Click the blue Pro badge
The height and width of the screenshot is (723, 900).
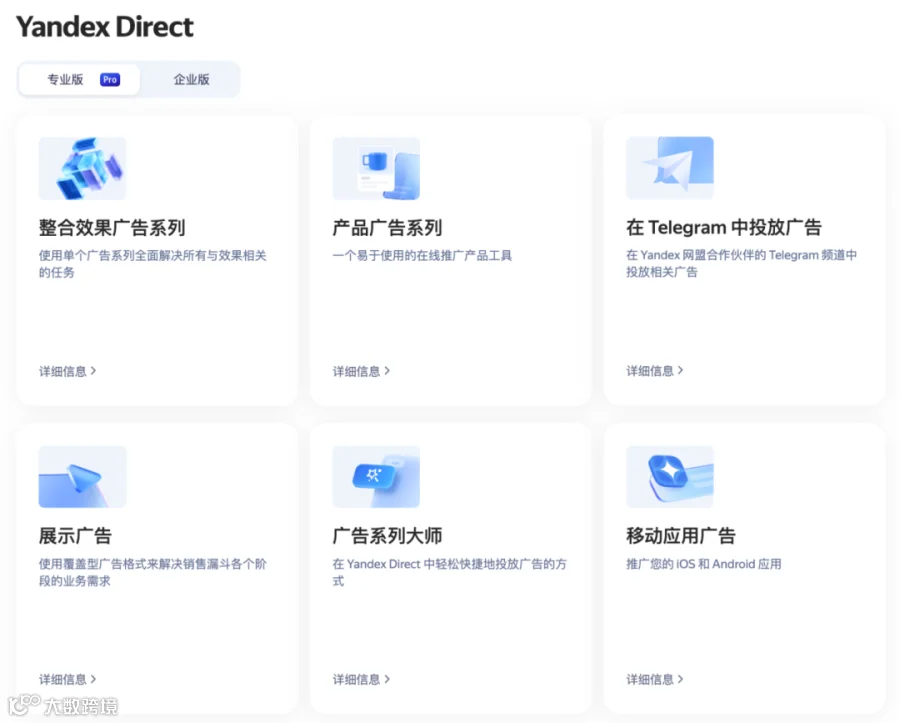coord(110,80)
